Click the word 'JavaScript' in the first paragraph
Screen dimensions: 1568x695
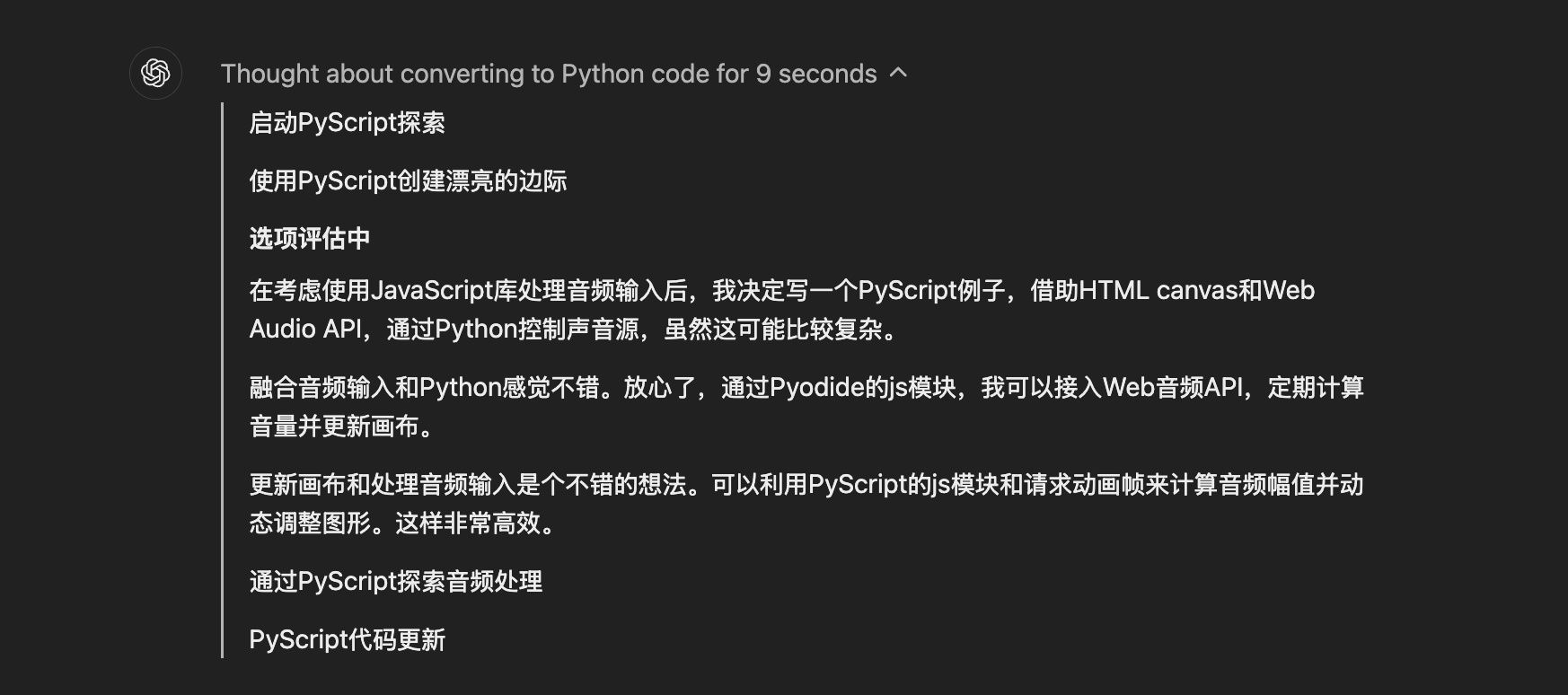coord(433,291)
